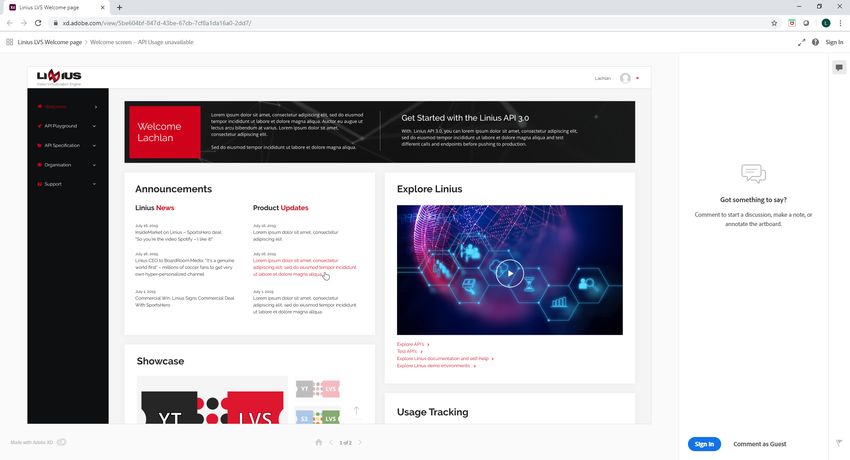Reload the page with the refresh icon
The image size is (850, 460).
[38, 23]
